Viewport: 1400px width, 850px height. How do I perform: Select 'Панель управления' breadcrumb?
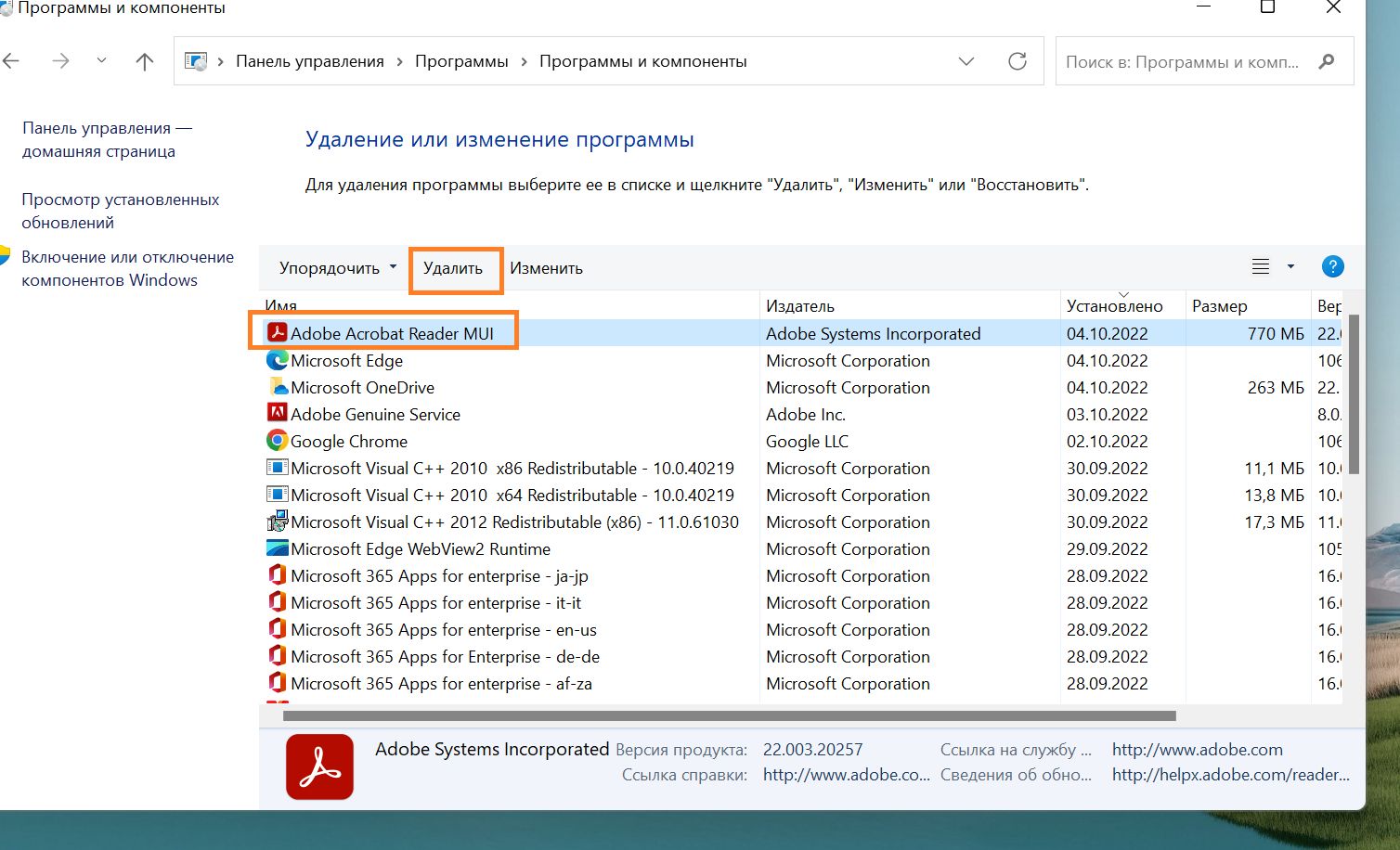310,61
